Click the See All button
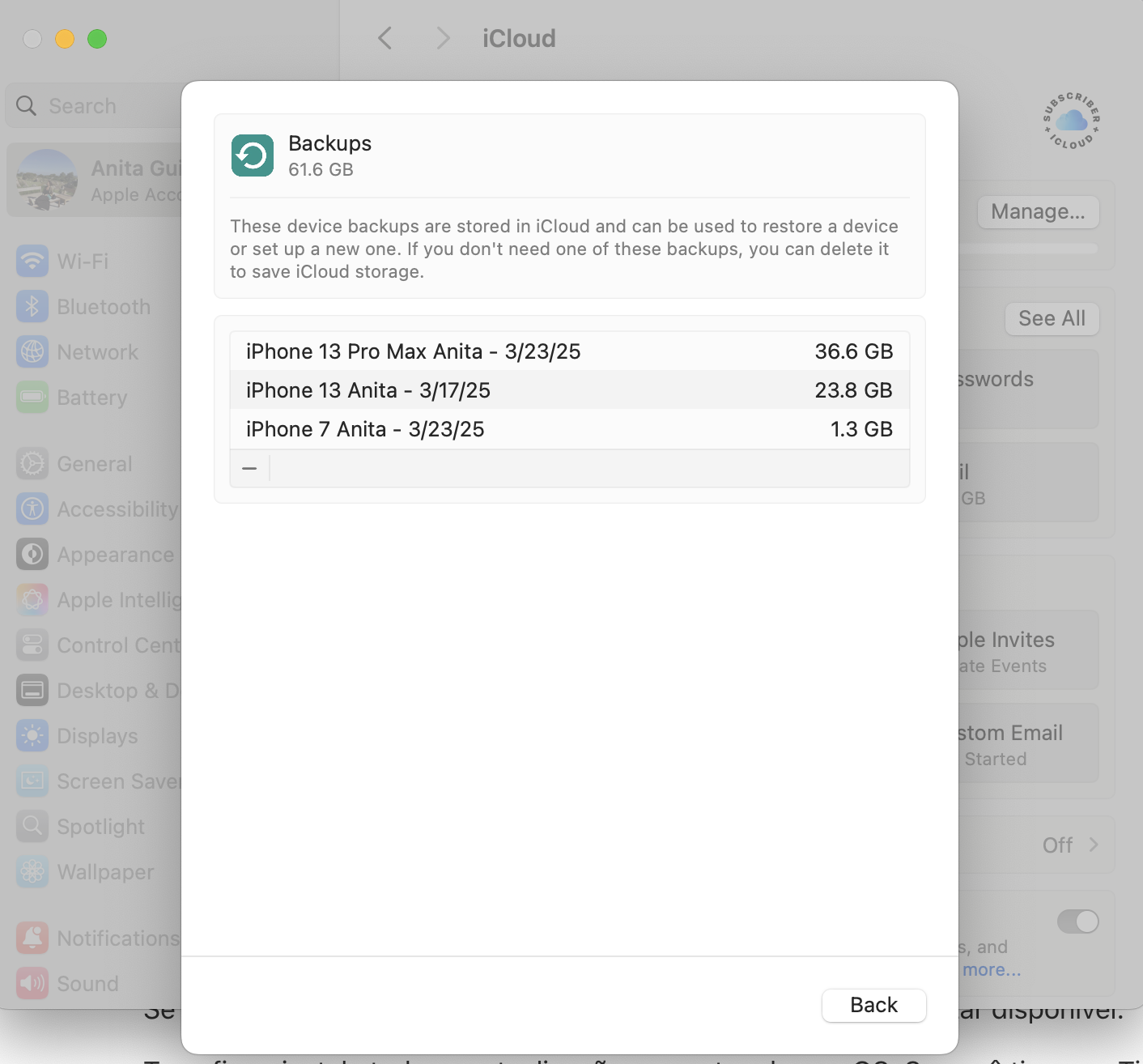This screenshot has height=1064, width=1143. [x=1052, y=319]
